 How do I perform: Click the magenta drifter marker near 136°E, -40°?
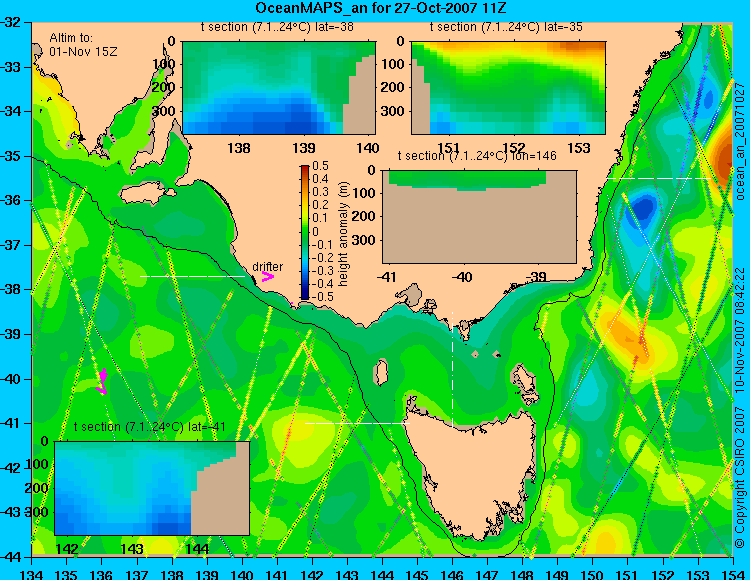point(102,382)
